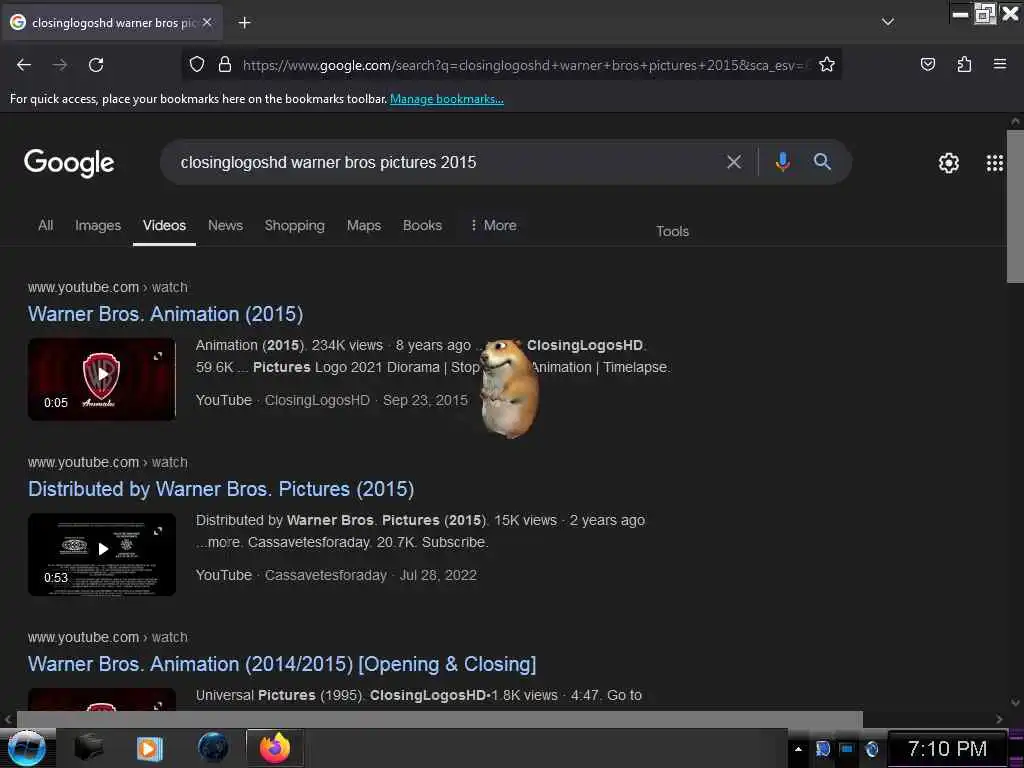Viewport: 1024px width, 768px height.
Task: Open Warner Bros. Animation (2015) result
Action: (165, 314)
